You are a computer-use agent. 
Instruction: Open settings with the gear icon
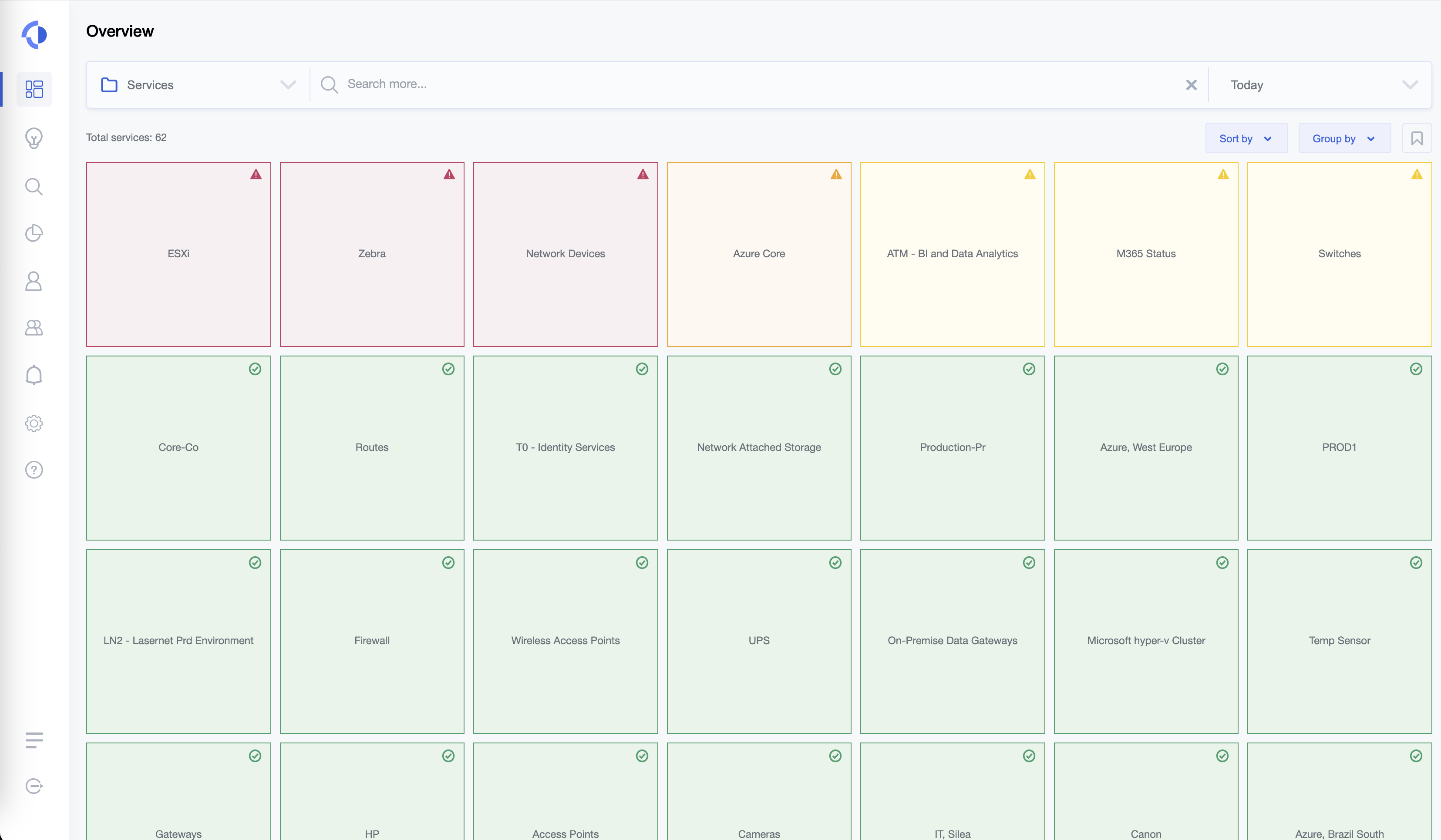click(x=34, y=423)
